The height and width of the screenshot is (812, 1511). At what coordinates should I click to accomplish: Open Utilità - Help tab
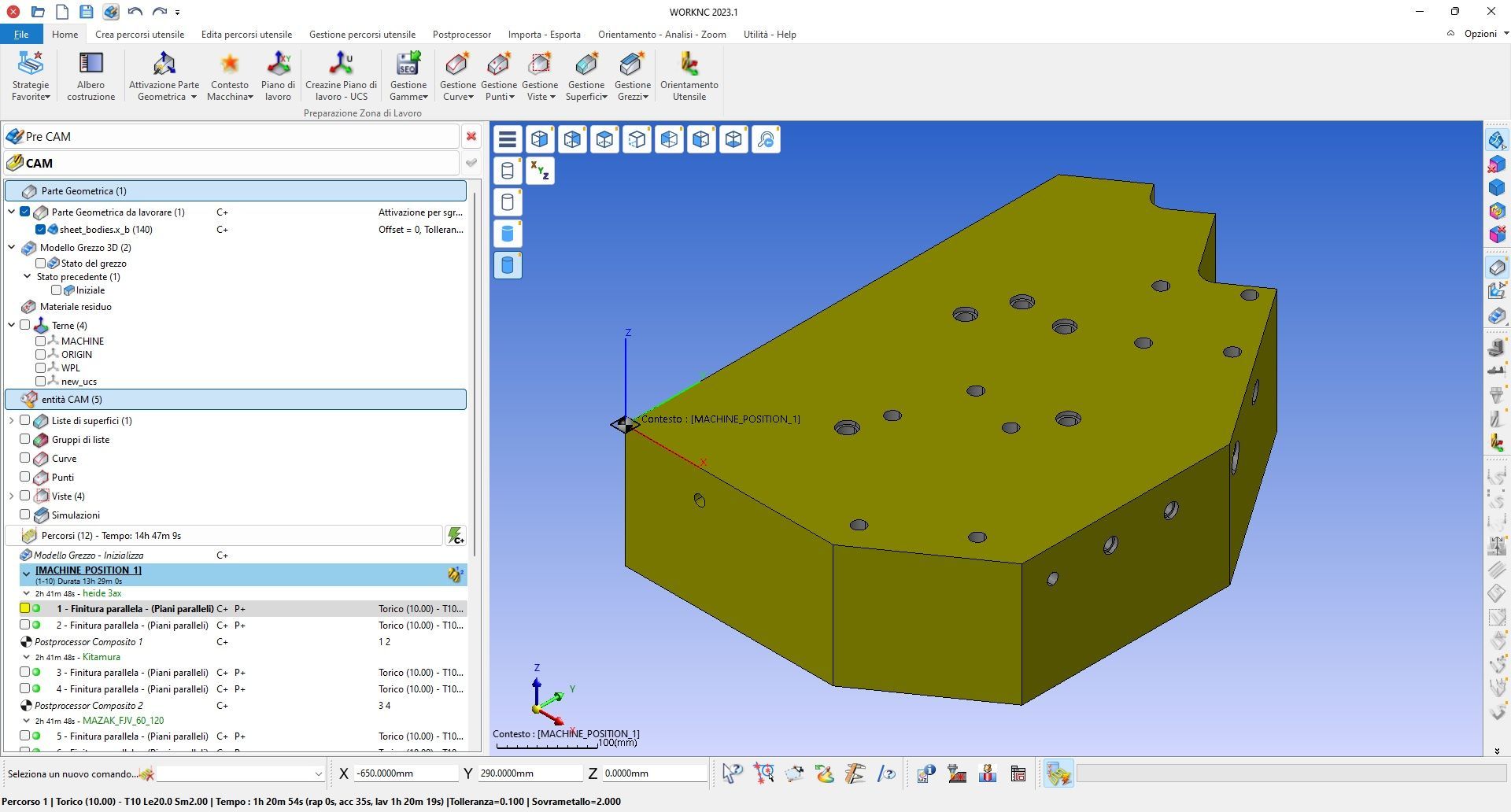click(770, 34)
